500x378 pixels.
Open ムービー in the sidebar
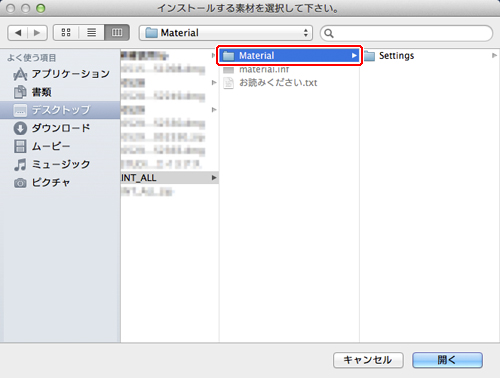[61, 146]
